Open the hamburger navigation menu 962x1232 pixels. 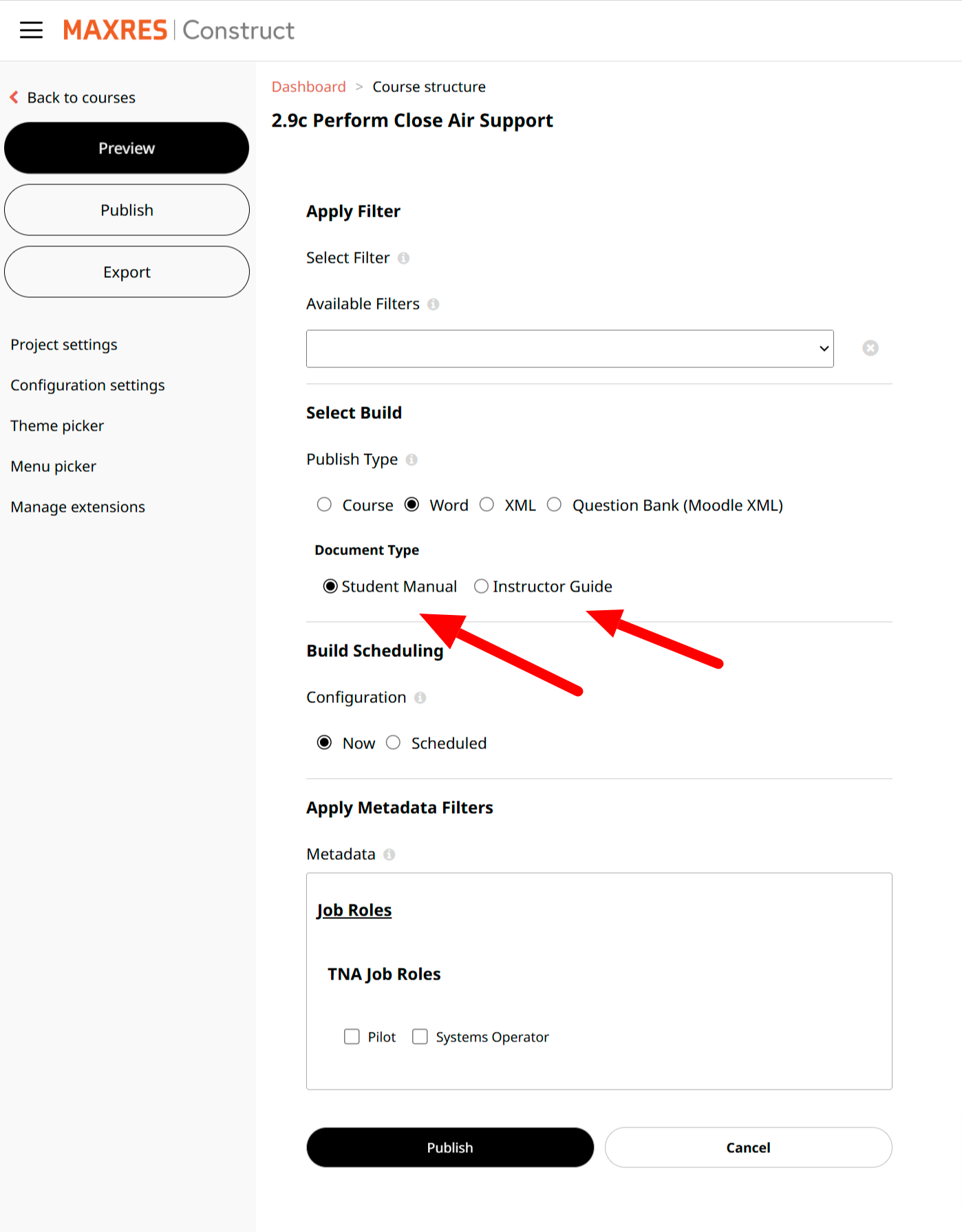coord(31,30)
